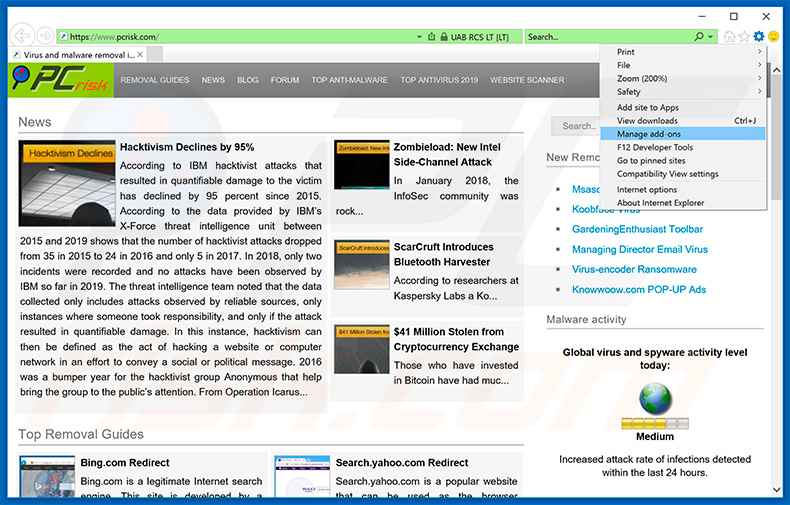Click the smiley feedback icon
Viewport: 790px width, 505px height.
[x=774, y=36]
